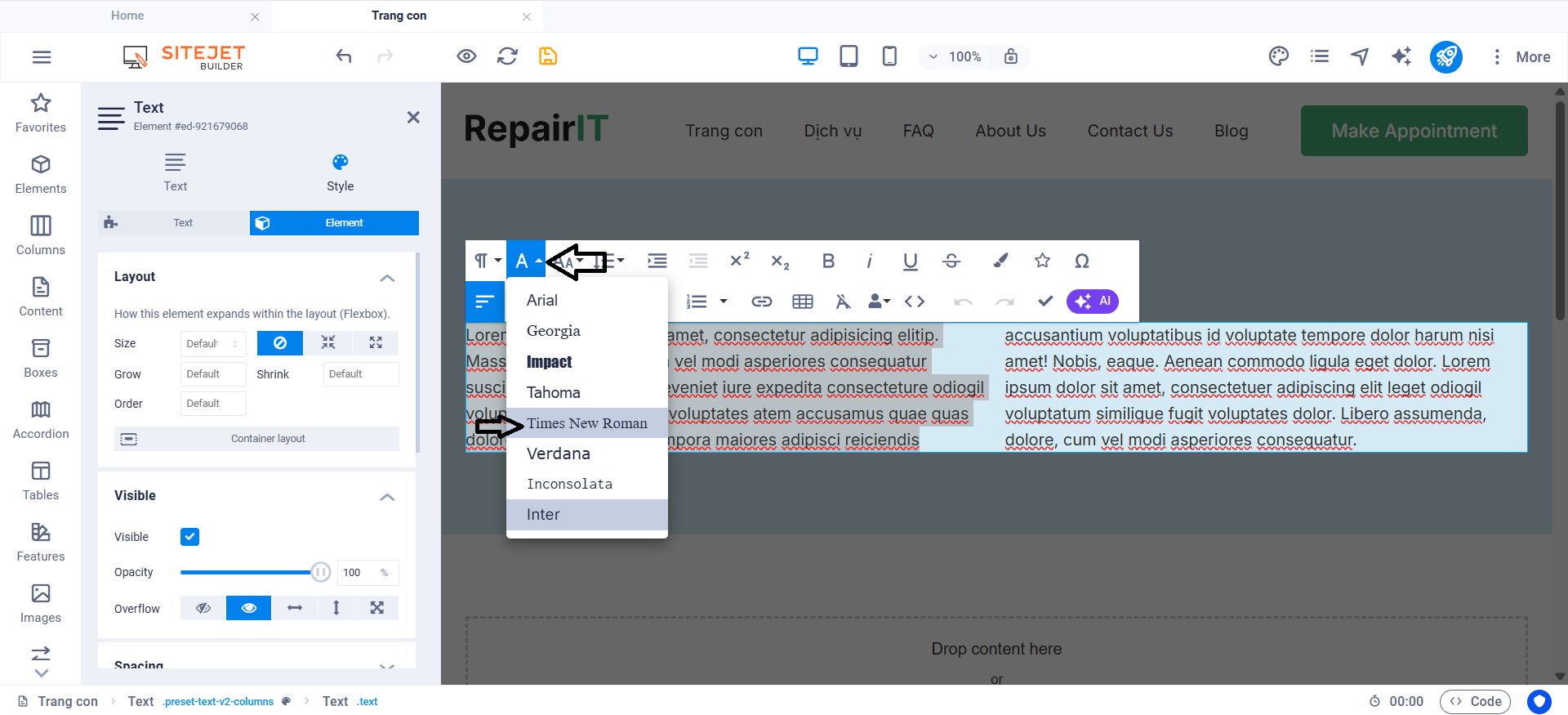Open the 100% zoom dropdown
Image resolution: width=1568 pixels, height=715 pixels.
(x=954, y=56)
